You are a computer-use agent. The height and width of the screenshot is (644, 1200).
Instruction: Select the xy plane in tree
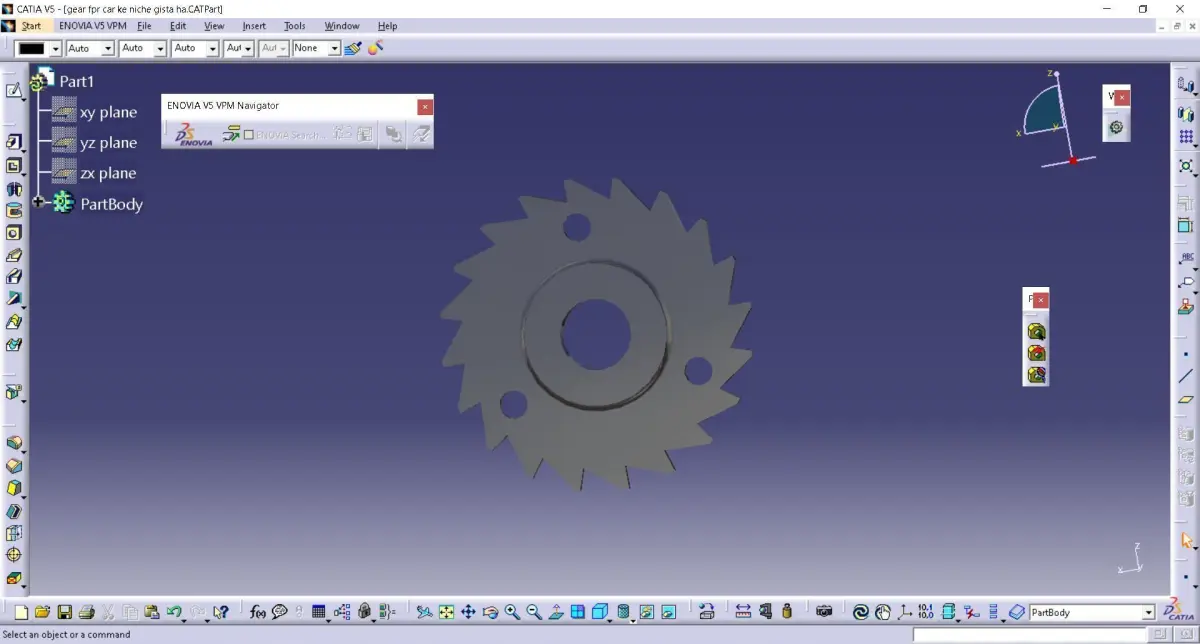(x=108, y=112)
